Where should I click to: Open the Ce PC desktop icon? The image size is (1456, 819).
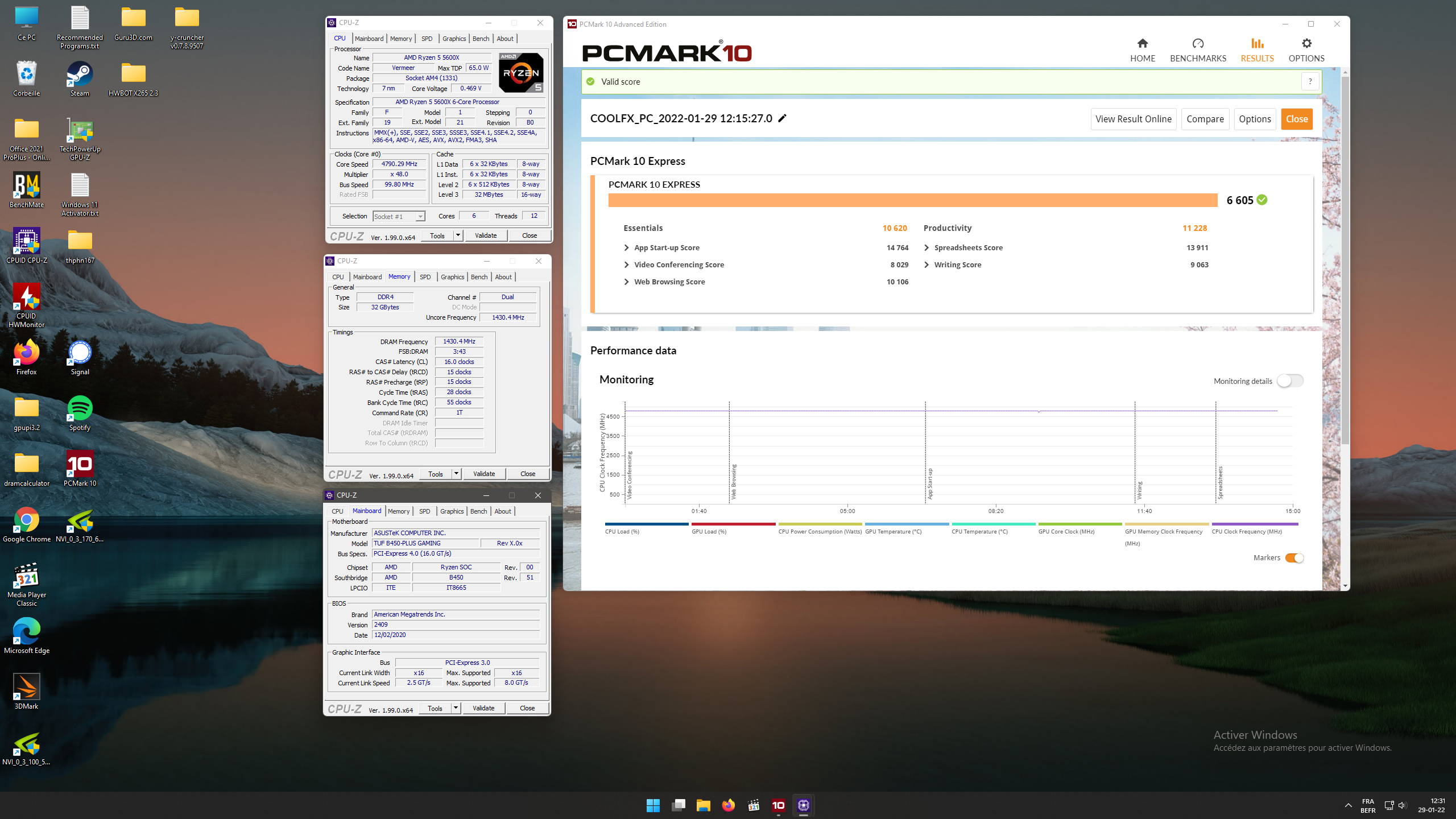pos(27,24)
